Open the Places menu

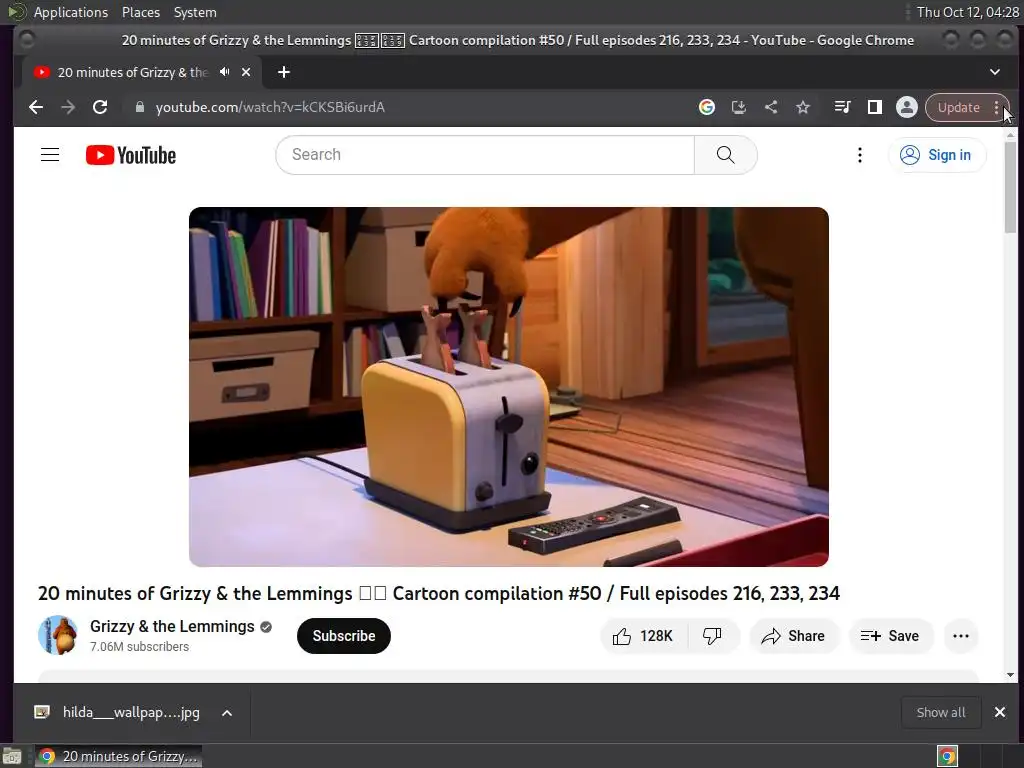(x=140, y=12)
